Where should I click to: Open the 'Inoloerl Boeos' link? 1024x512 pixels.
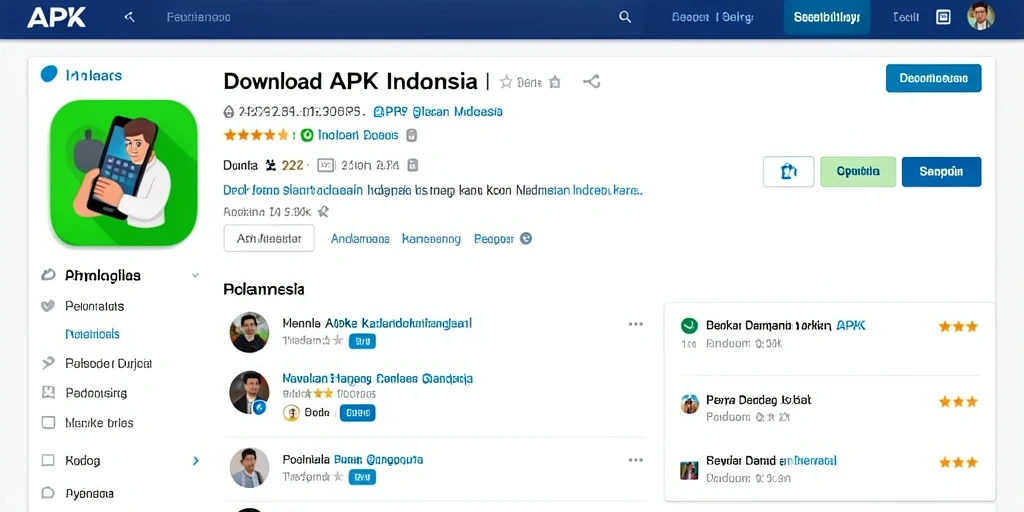pyautogui.click(x=358, y=135)
